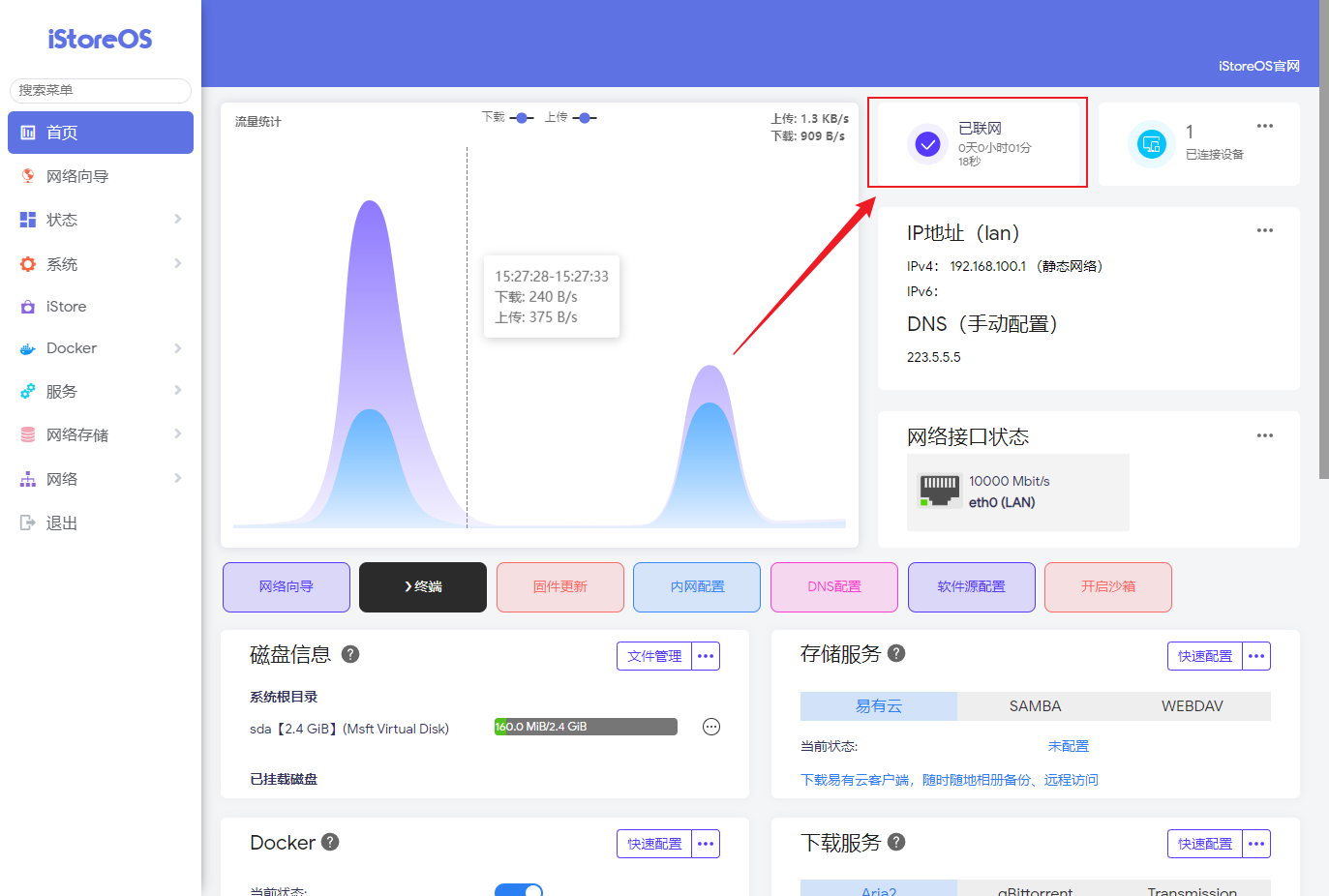The width and height of the screenshot is (1329, 896).
Task: Click the DNS配置 button
Action: click(x=834, y=587)
